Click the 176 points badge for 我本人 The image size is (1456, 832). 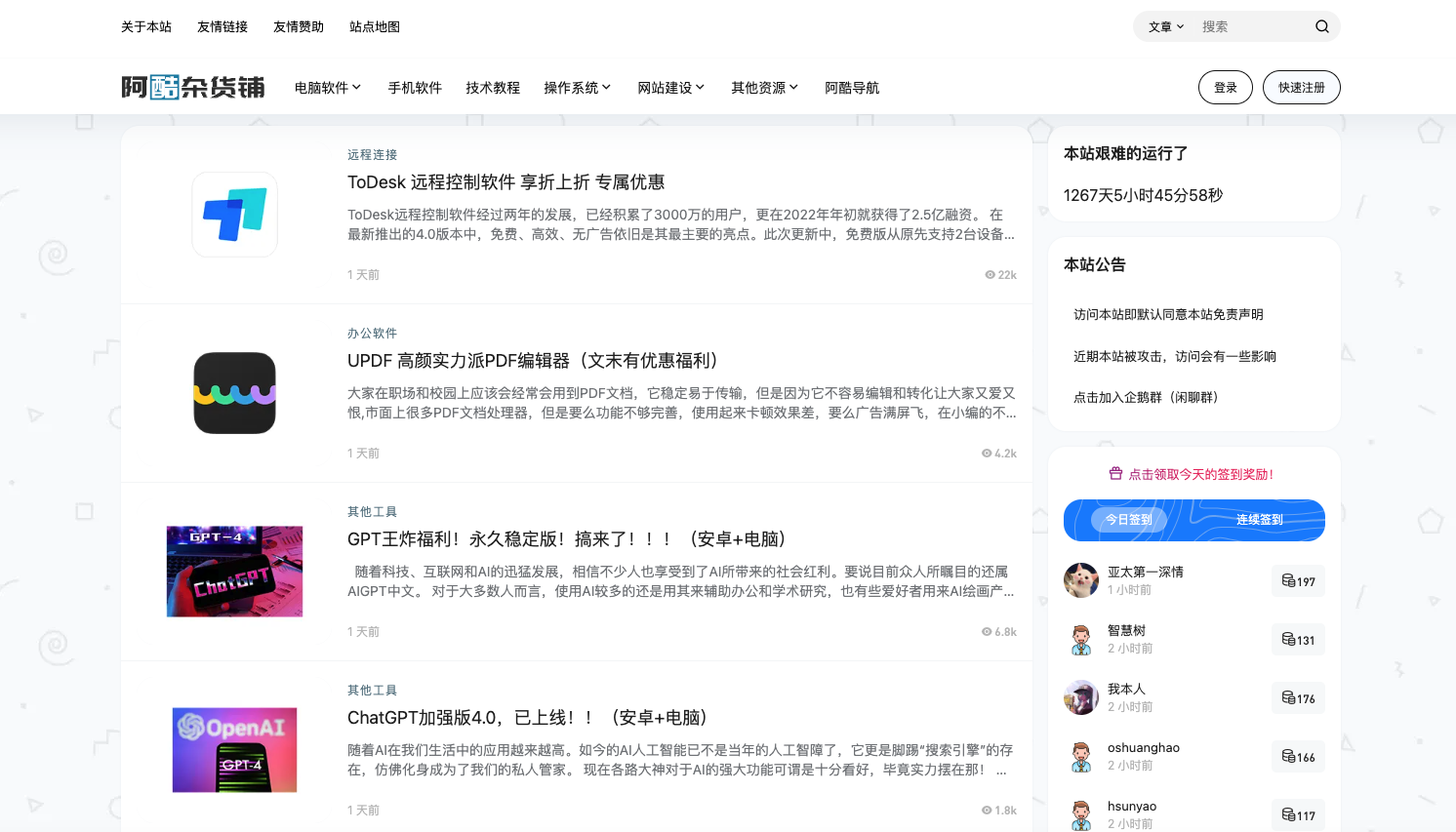pyautogui.click(x=1298, y=698)
